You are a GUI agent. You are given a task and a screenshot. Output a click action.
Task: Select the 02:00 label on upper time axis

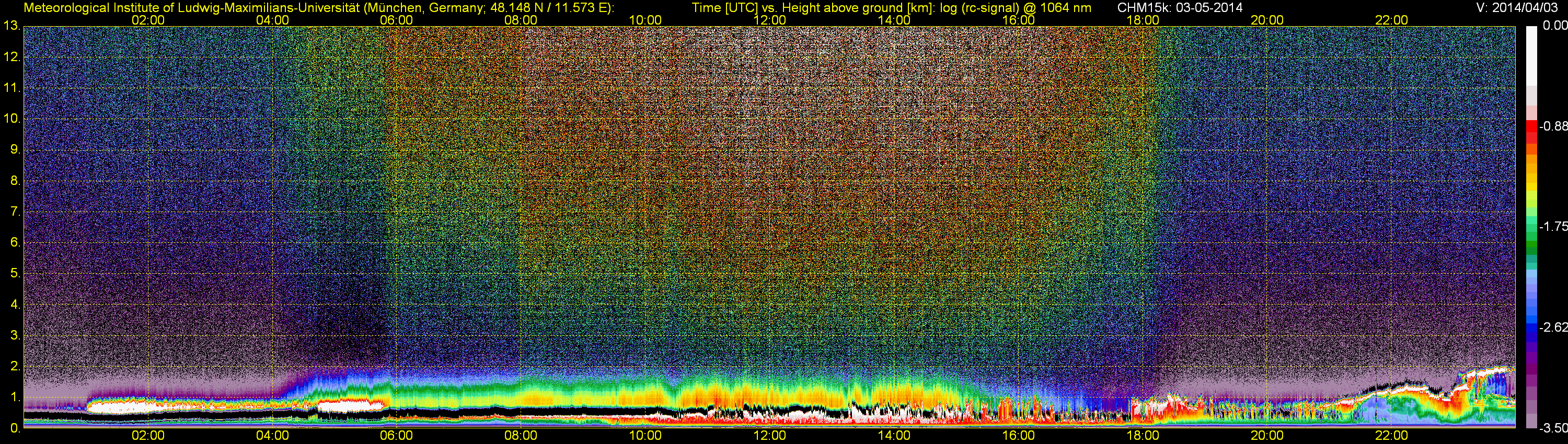point(148,20)
